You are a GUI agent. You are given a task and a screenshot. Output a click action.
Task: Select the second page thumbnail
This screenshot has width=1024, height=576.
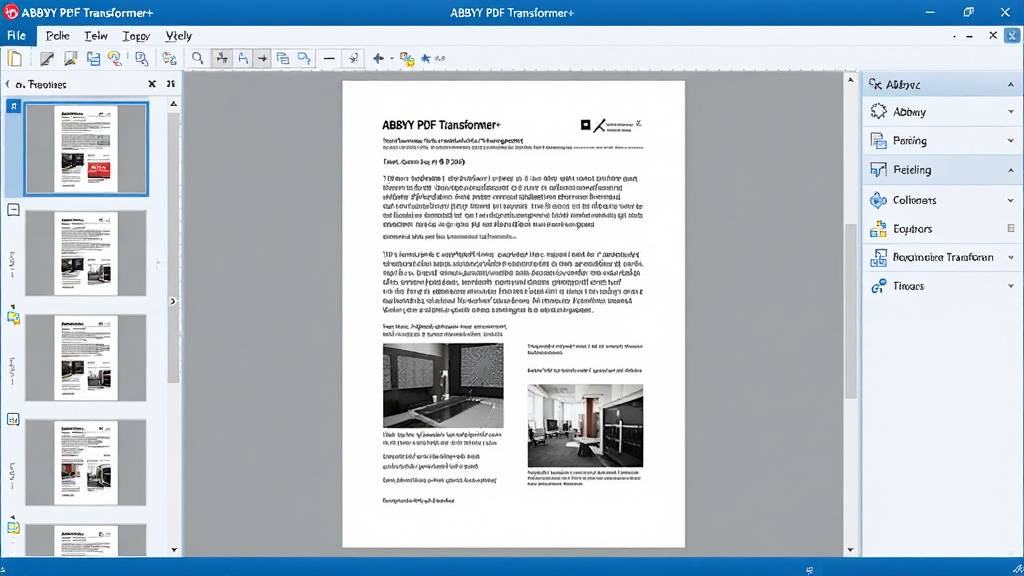[86, 253]
